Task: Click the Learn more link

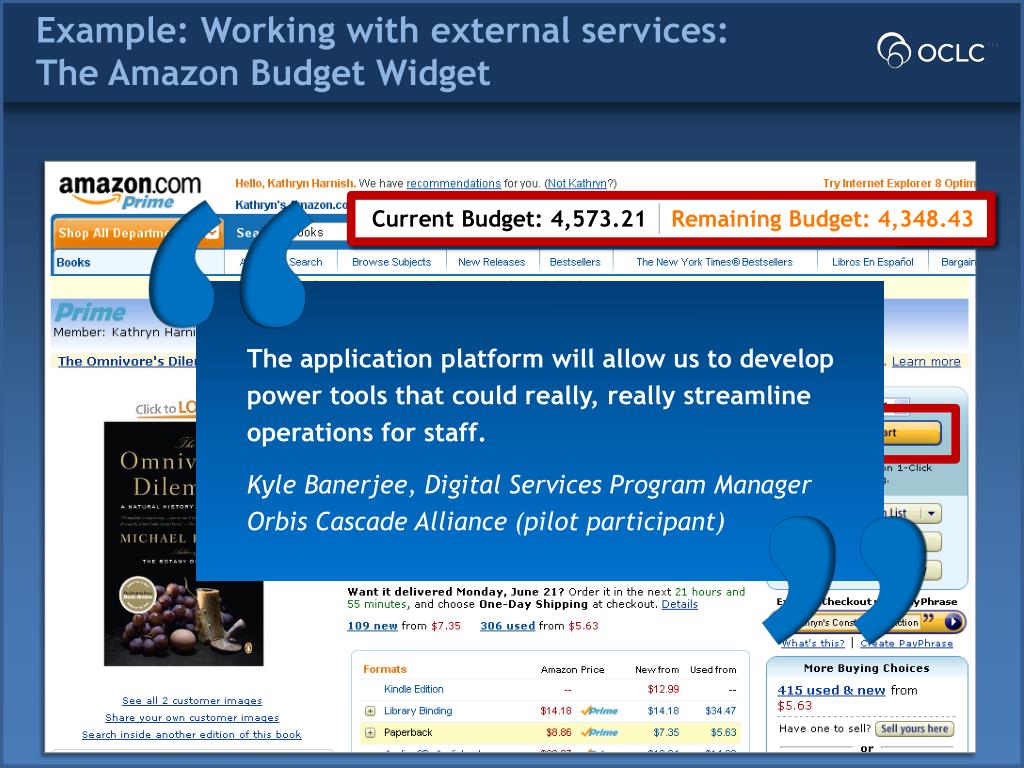Action: [926, 361]
